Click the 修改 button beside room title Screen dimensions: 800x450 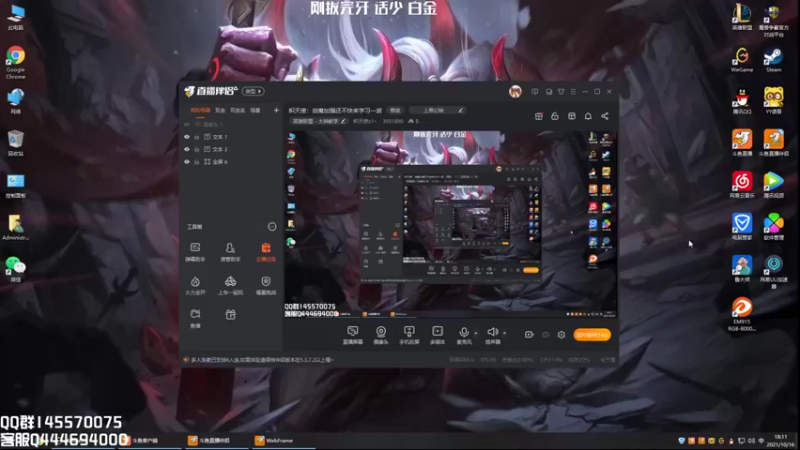tap(395, 110)
